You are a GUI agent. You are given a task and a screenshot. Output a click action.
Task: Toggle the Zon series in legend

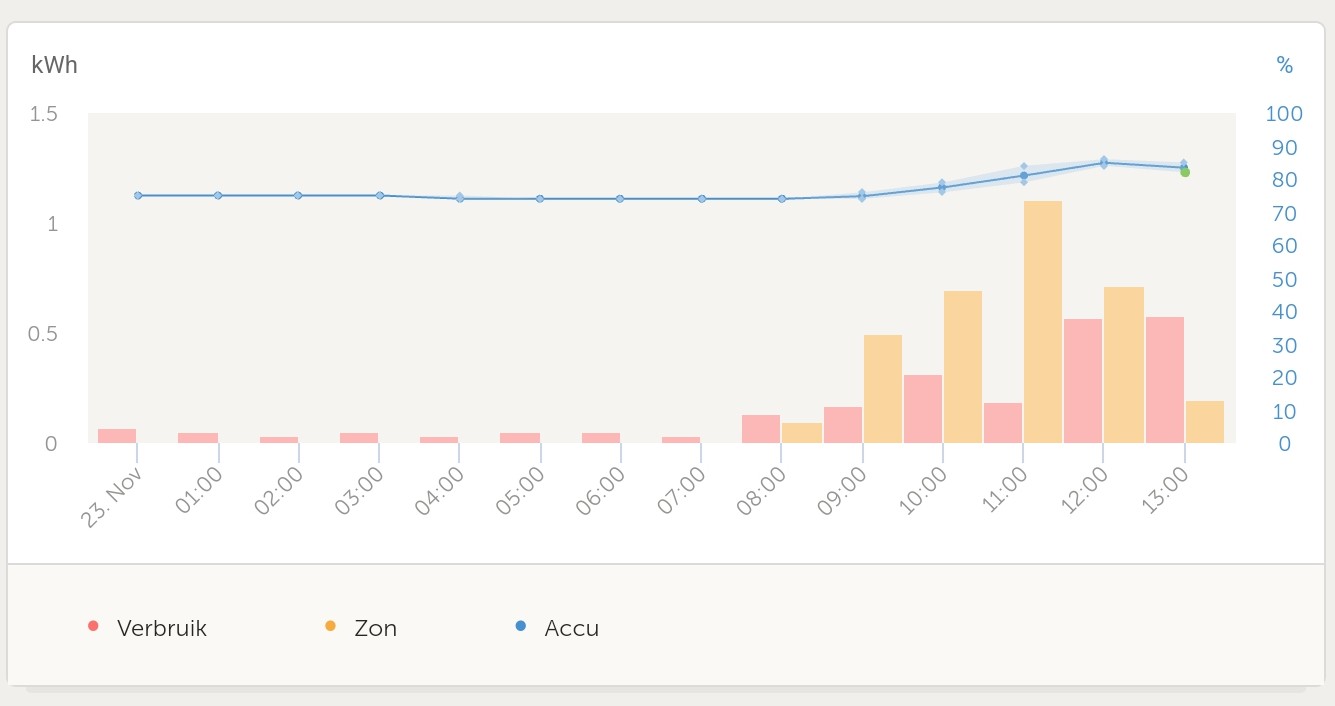375,629
